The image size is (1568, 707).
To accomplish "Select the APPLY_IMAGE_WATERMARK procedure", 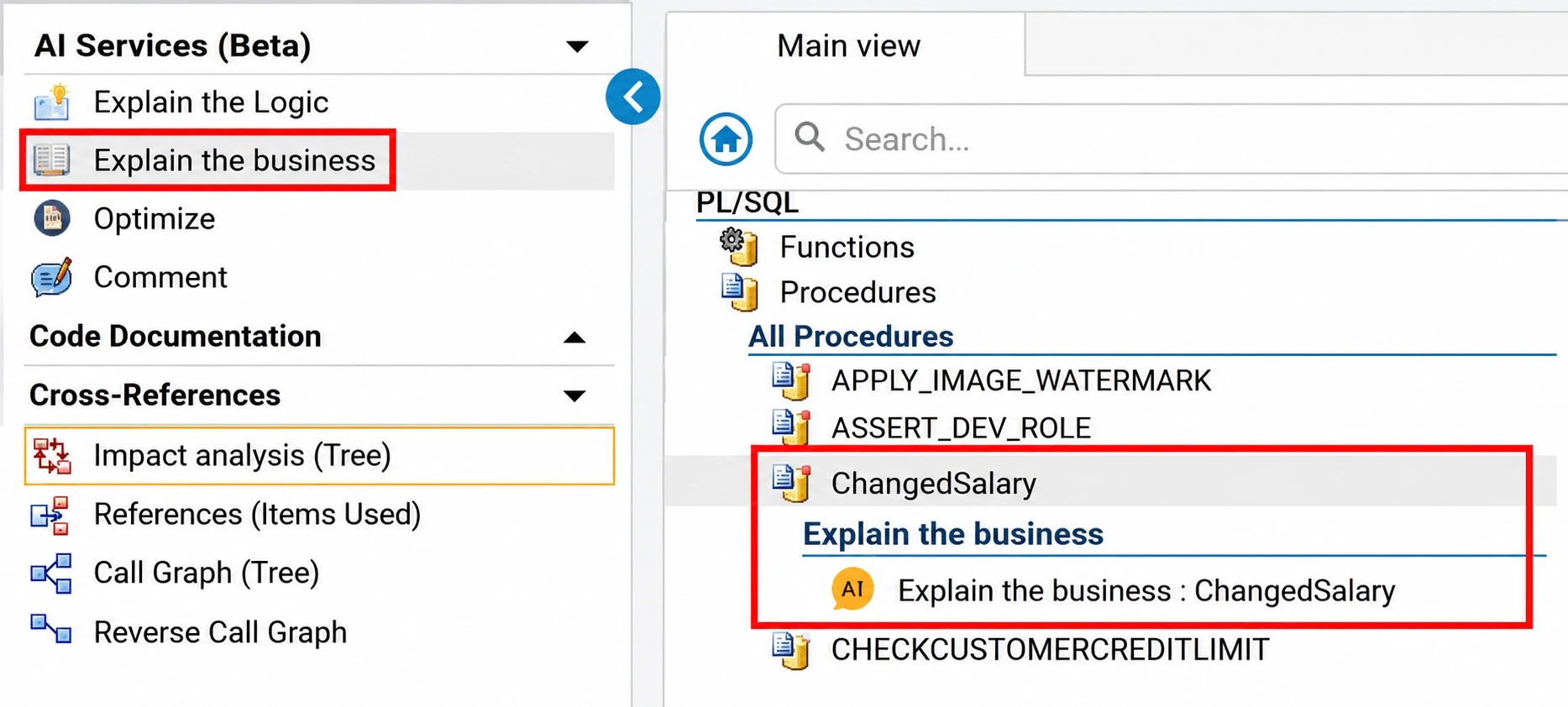I will click(x=1021, y=380).
